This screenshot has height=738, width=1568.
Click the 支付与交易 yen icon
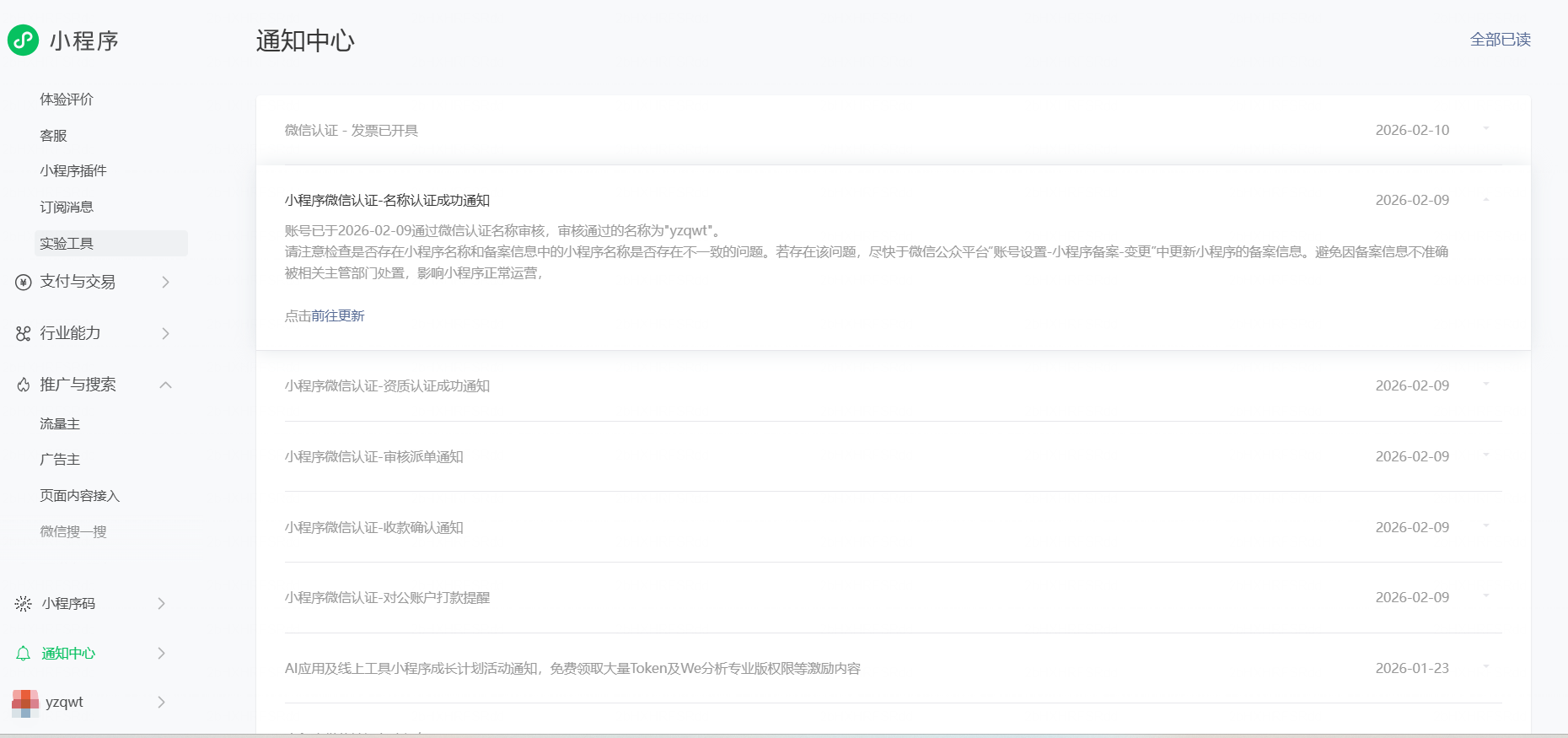pos(24,282)
